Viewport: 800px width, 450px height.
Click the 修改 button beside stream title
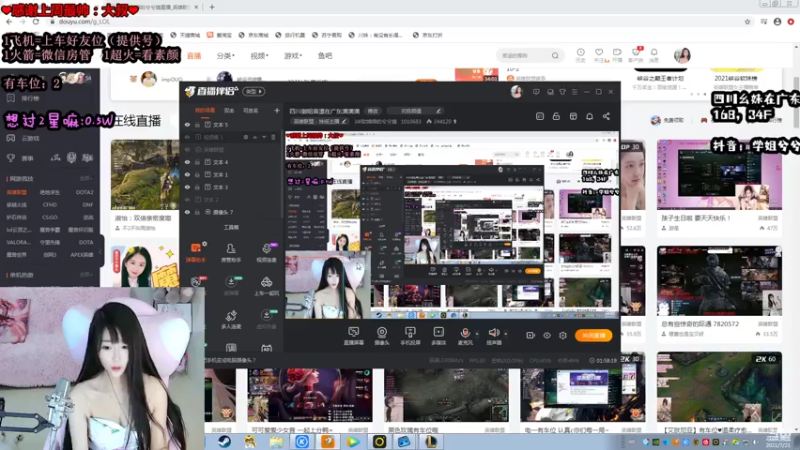click(373, 111)
